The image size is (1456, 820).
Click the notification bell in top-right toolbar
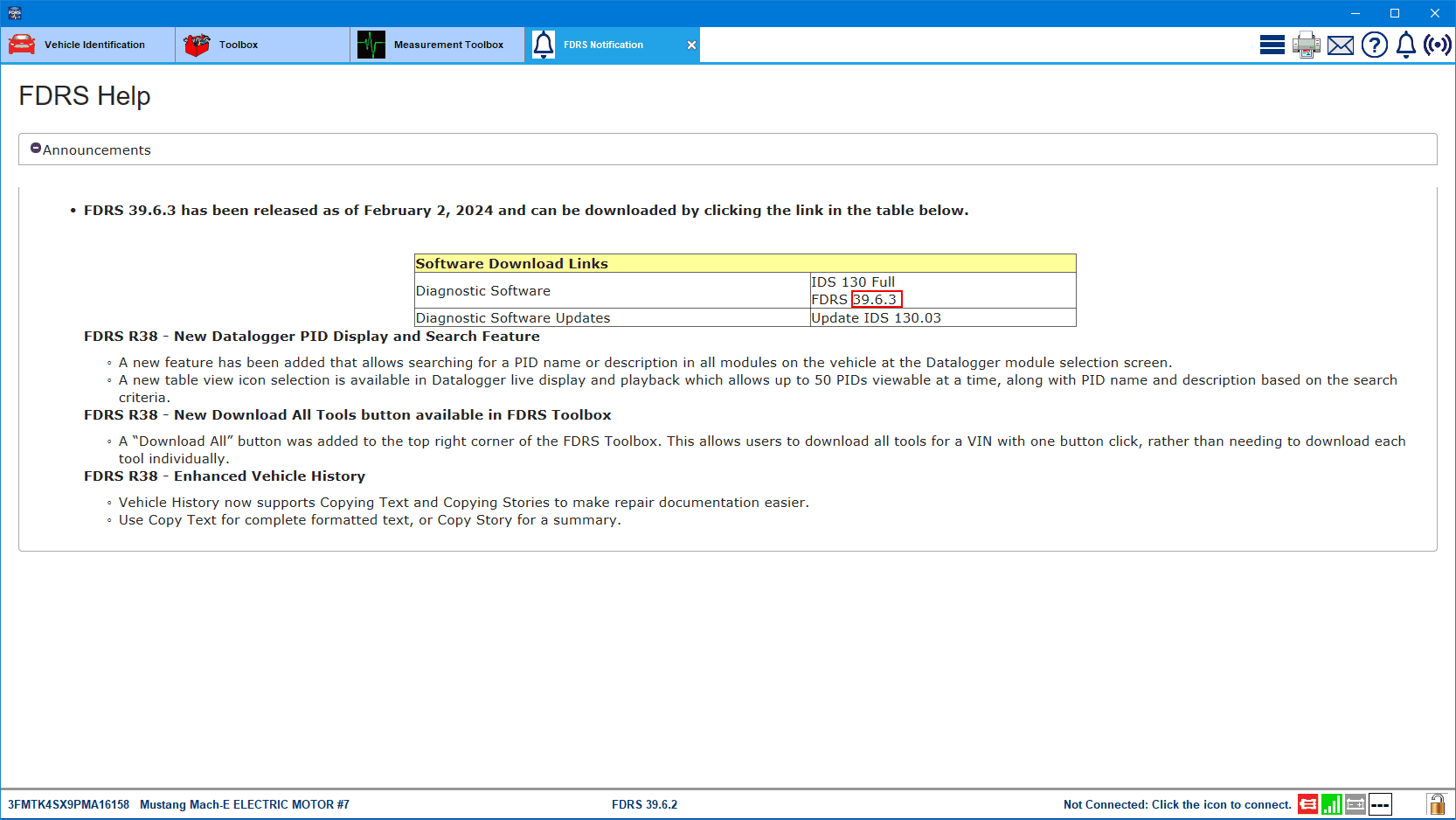pyautogui.click(x=1405, y=45)
